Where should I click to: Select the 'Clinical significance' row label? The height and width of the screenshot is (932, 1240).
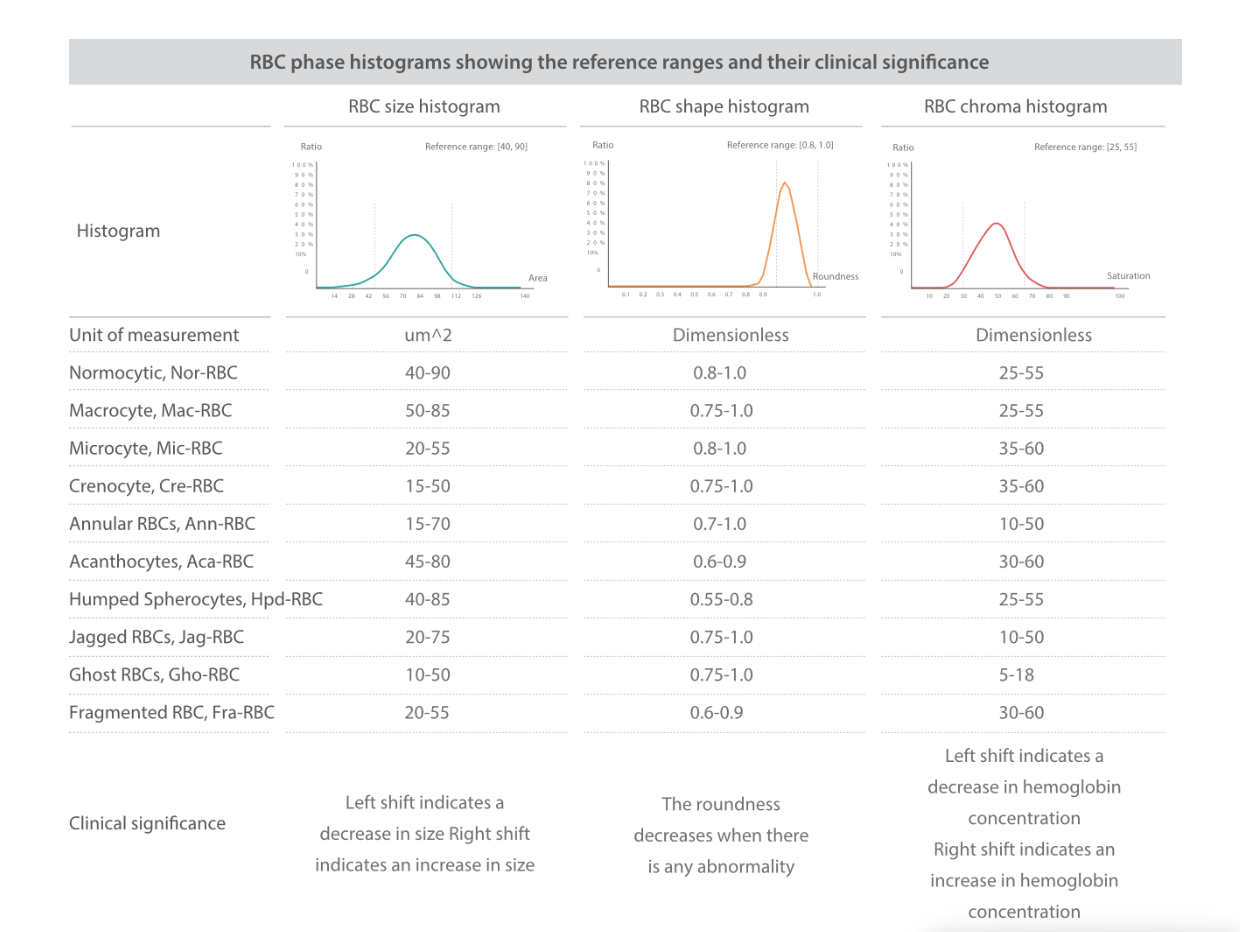pyautogui.click(x=147, y=824)
